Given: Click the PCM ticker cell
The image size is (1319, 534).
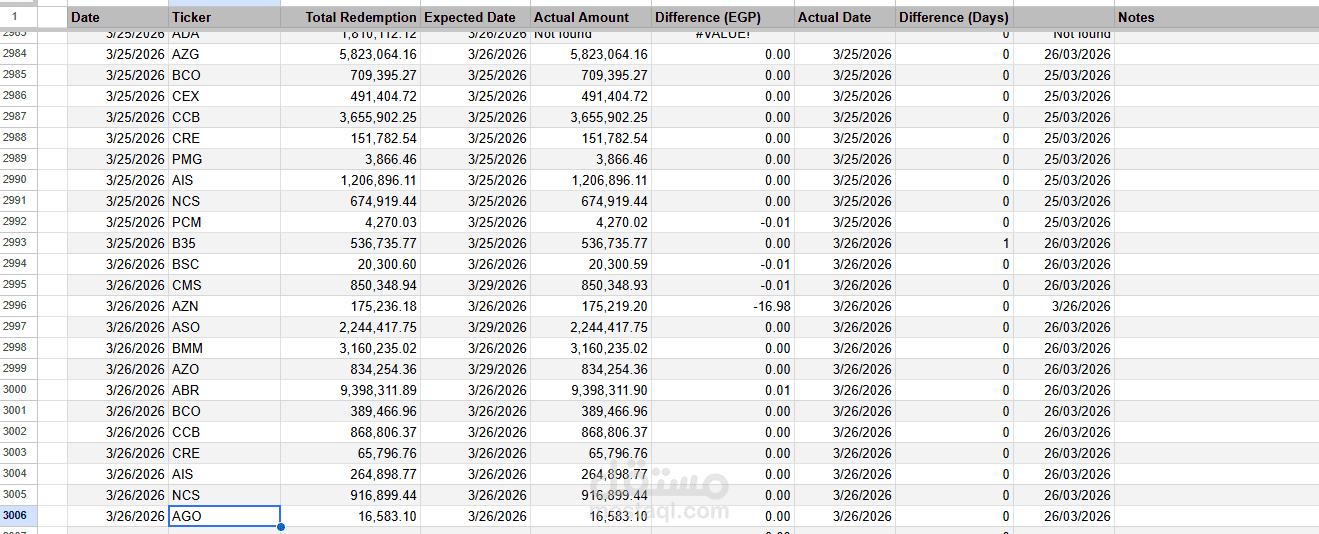Looking at the screenshot, I should point(224,222).
